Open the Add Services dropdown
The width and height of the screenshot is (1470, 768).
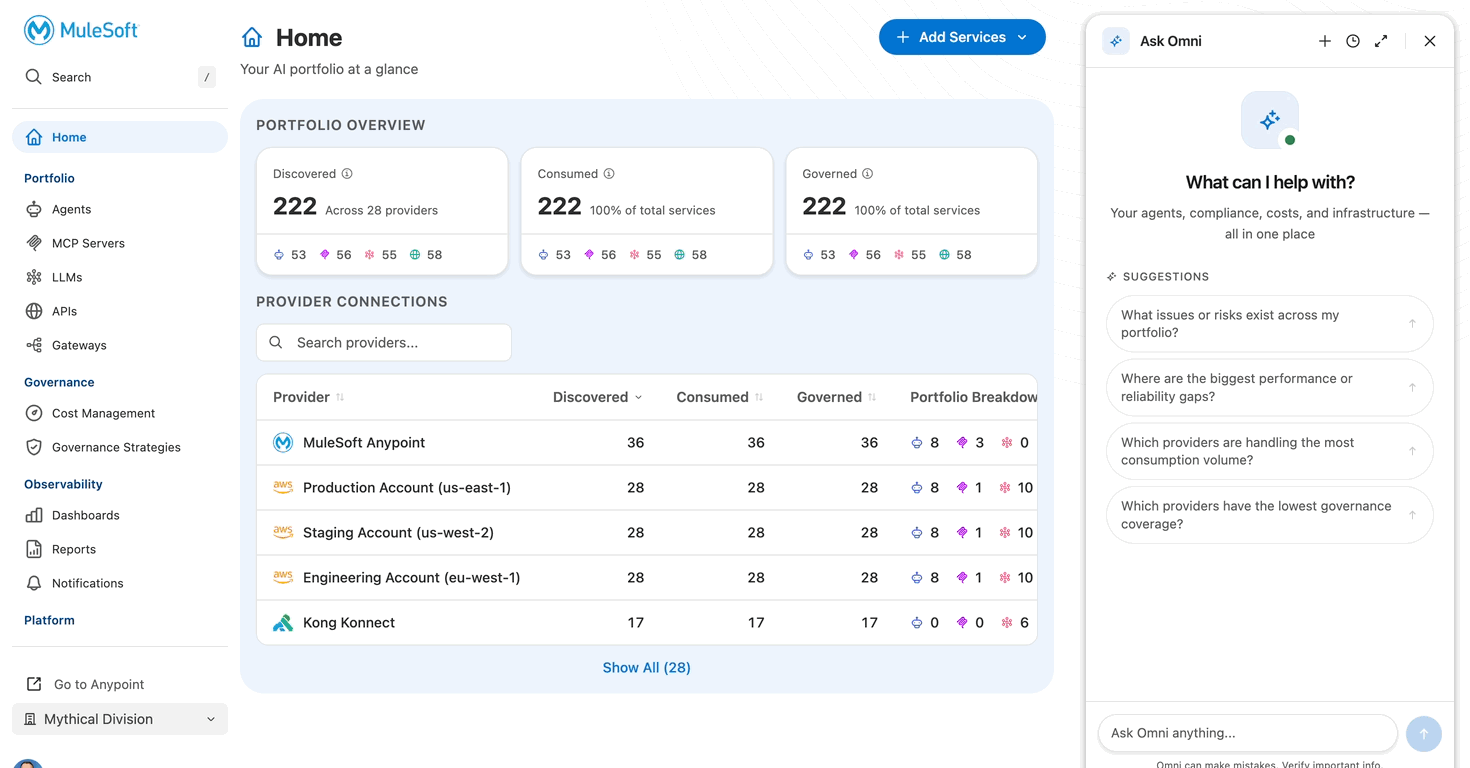[x=962, y=37]
